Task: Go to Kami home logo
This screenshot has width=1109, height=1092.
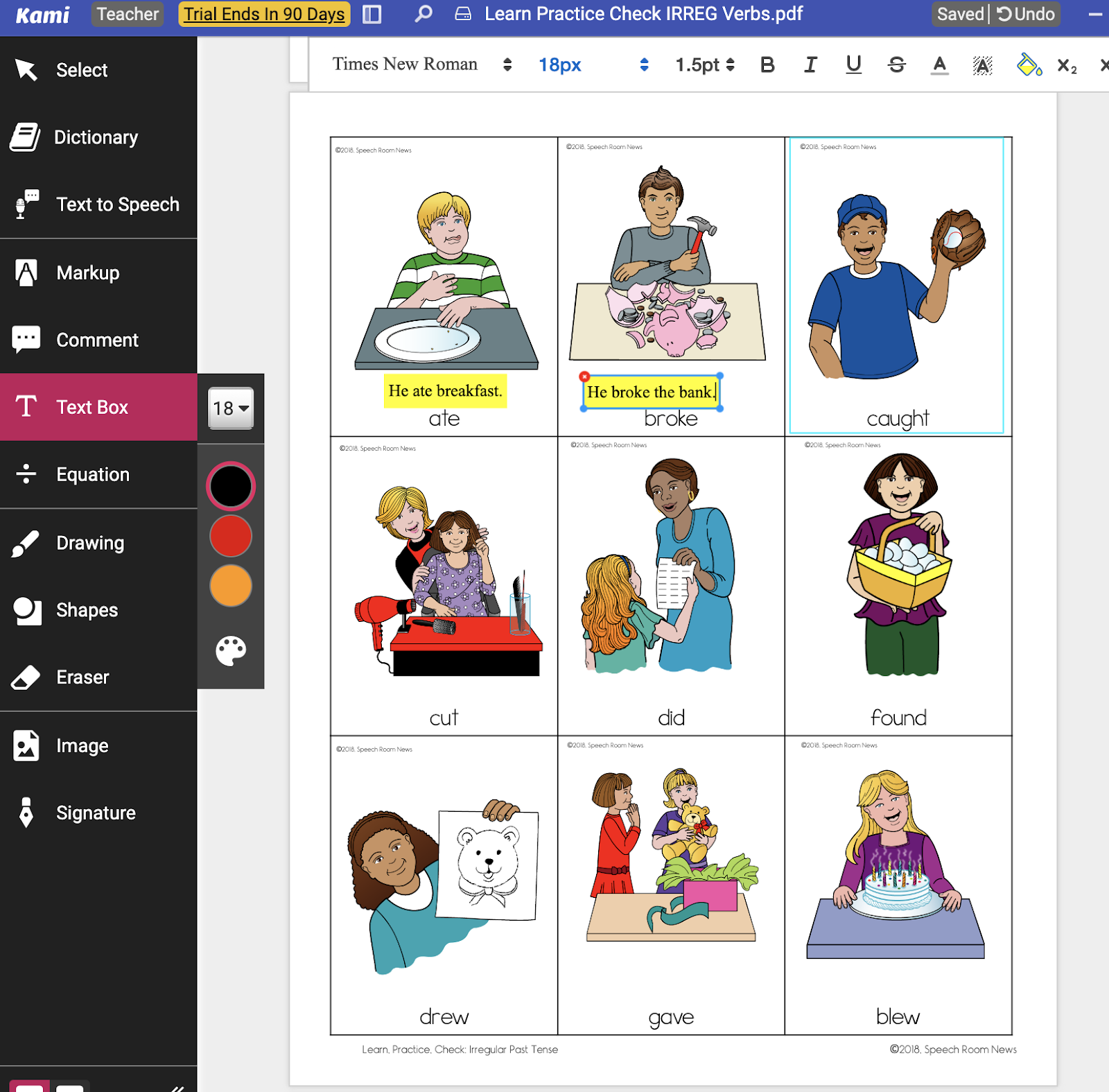Action: coord(43,15)
